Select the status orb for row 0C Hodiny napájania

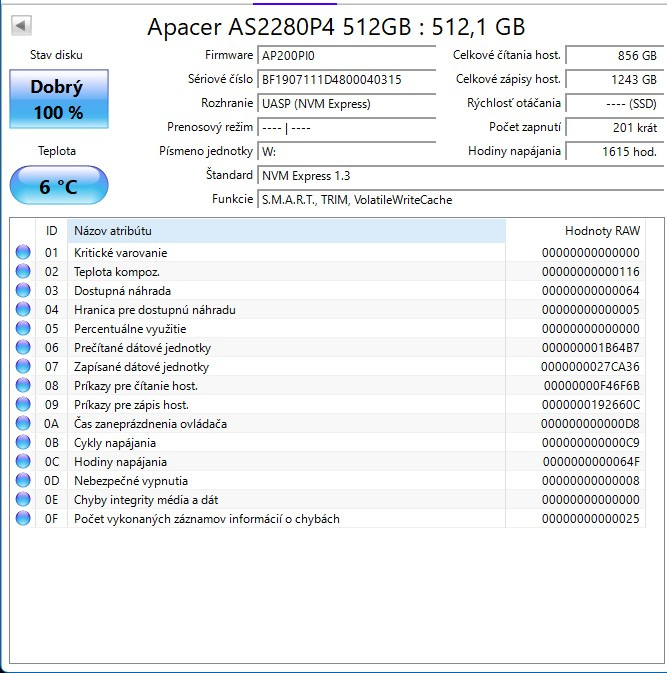pyautogui.click(x=23, y=461)
